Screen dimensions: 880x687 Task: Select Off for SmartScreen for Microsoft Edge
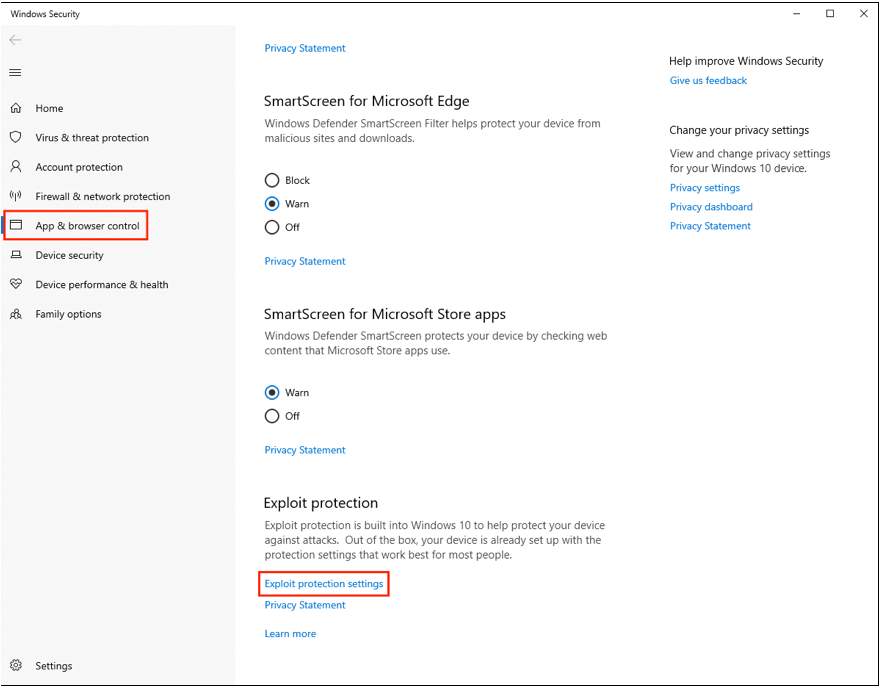(x=272, y=227)
